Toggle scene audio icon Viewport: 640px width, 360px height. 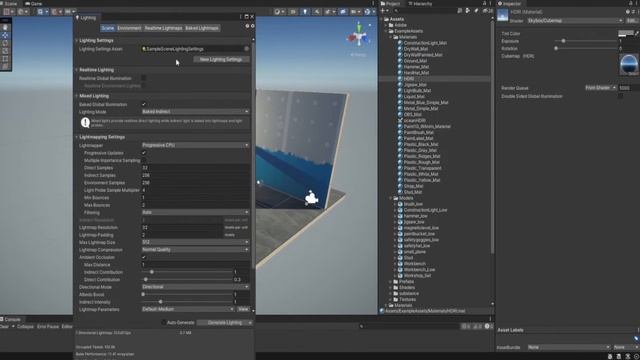pyautogui.click(x=317, y=12)
